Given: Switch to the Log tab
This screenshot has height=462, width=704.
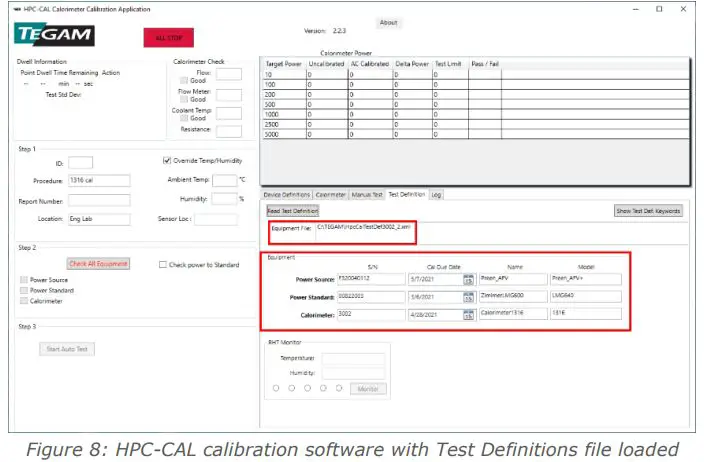Looking at the screenshot, I should coord(436,194).
